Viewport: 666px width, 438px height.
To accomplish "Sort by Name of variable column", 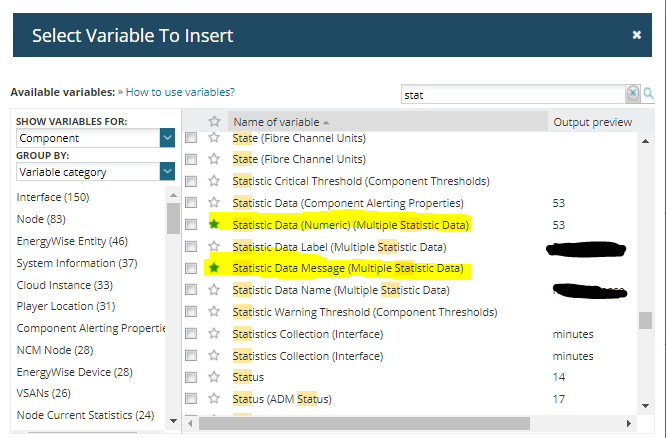I will click(x=280, y=122).
